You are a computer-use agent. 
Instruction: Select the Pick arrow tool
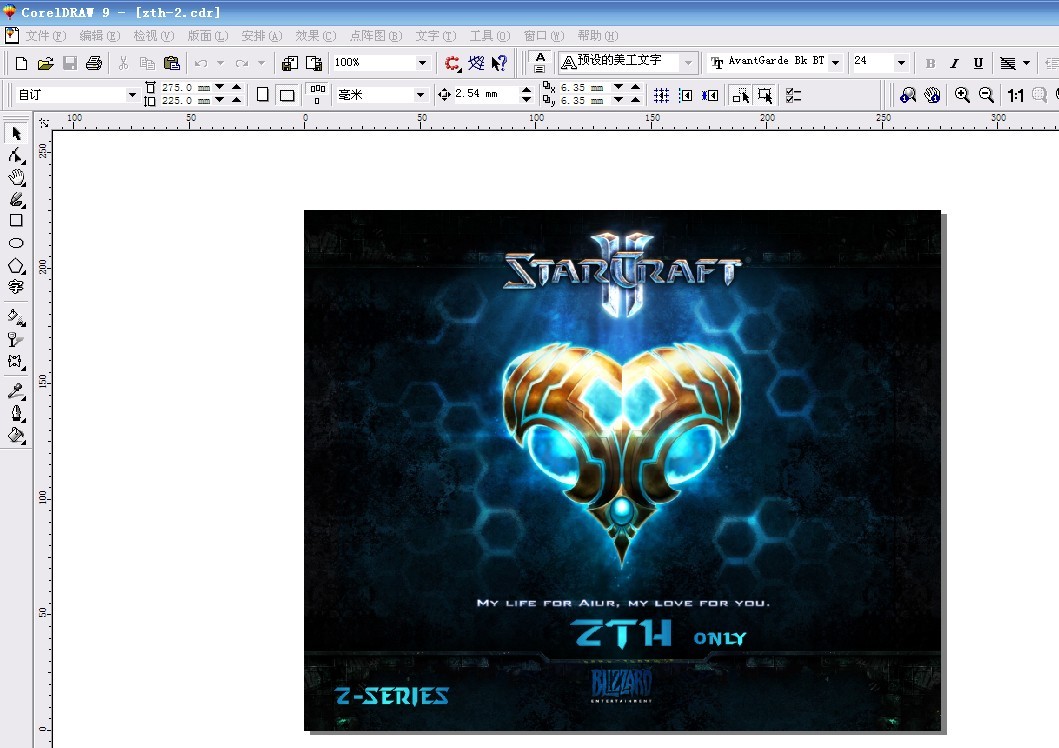click(x=16, y=133)
